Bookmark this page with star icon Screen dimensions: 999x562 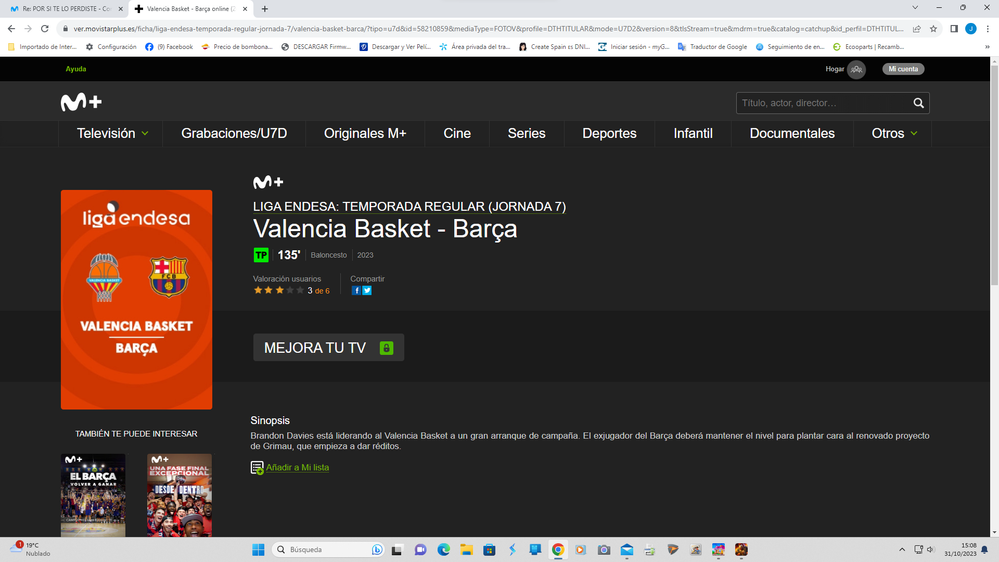click(x=933, y=29)
